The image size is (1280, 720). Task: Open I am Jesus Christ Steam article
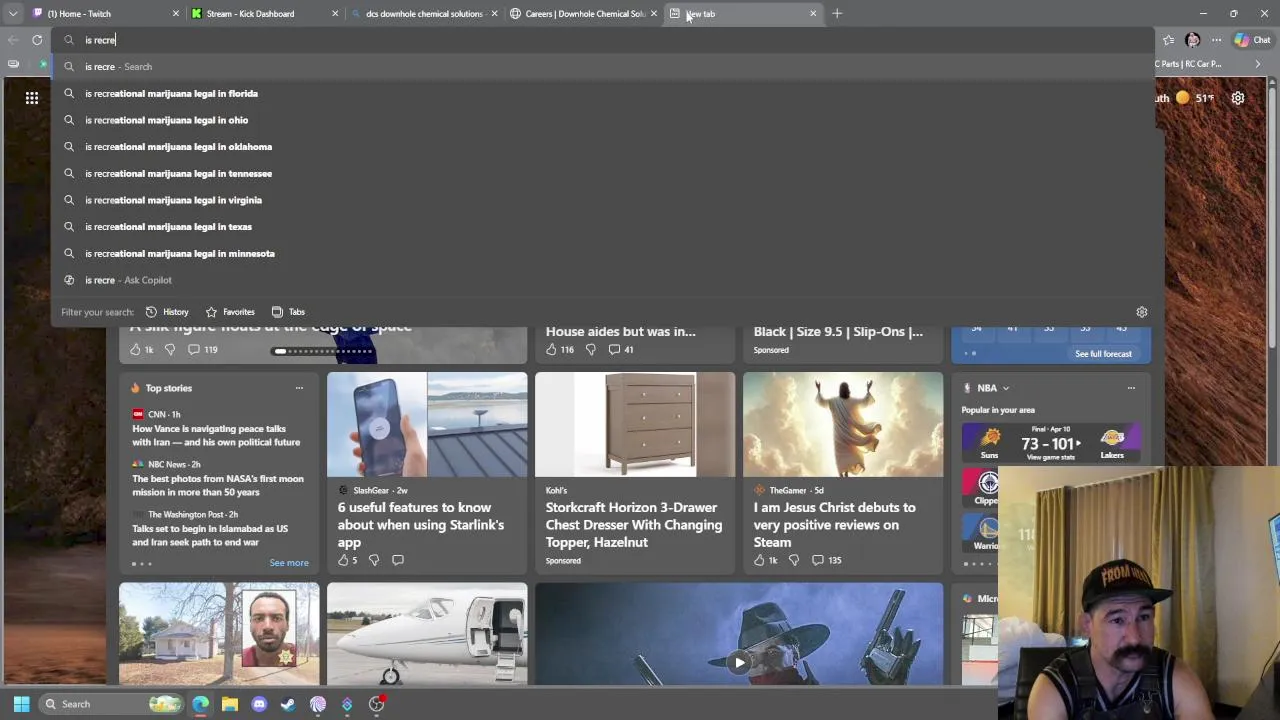(x=834, y=525)
